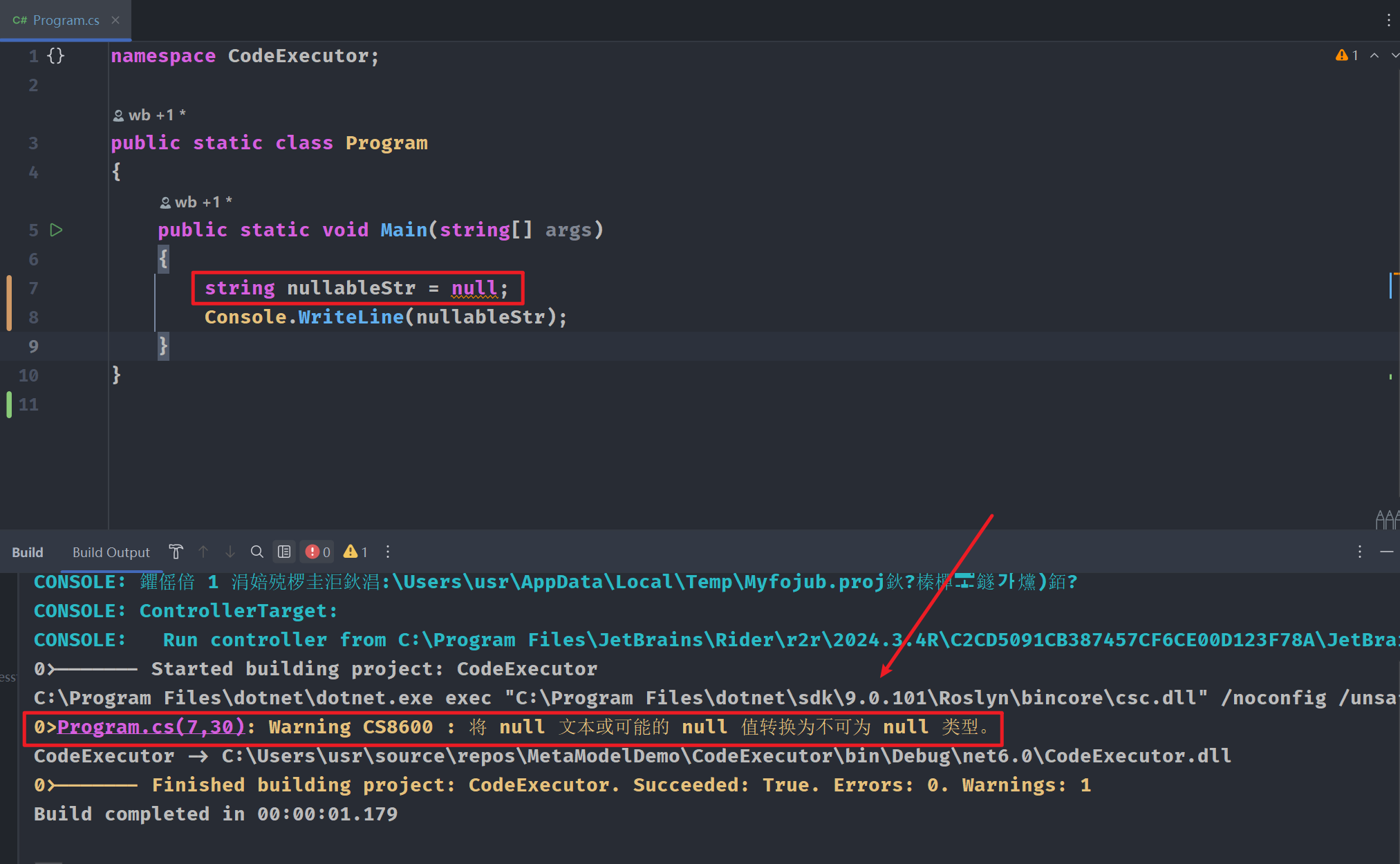Select the Program.cs editor tab
The image size is (1400, 864).
coord(66,20)
